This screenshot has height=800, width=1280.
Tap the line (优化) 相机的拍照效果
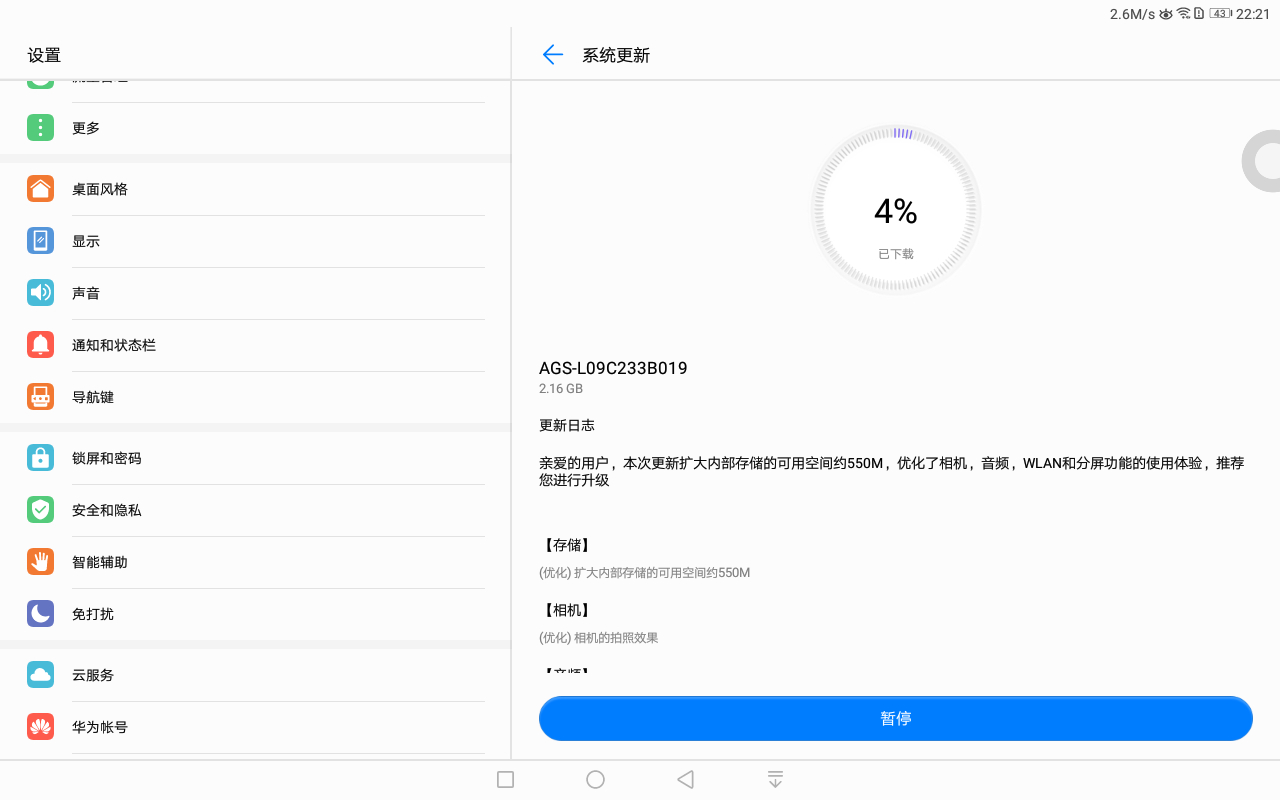coord(599,638)
